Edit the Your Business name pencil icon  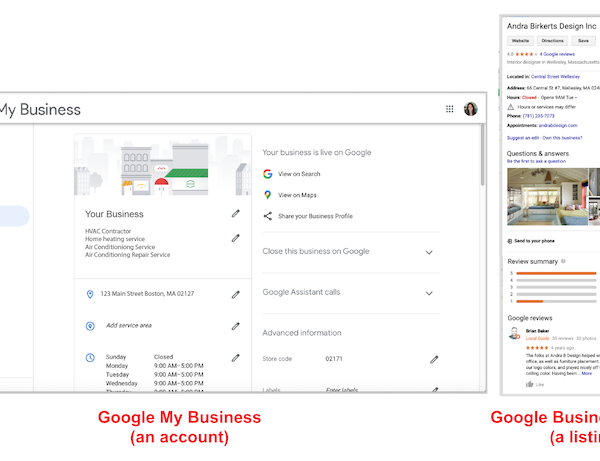click(236, 213)
